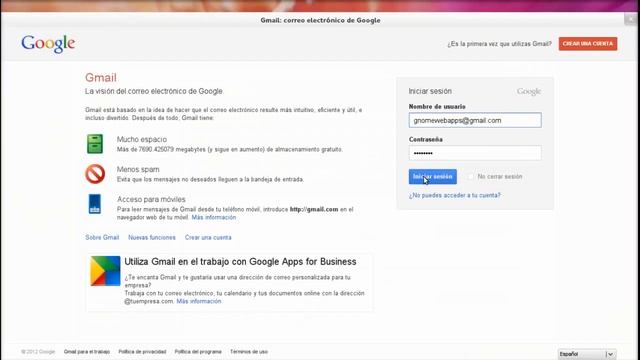Open the 'Sobre Gmail' link
This screenshot has height=360, width=640.
[102, 238]
